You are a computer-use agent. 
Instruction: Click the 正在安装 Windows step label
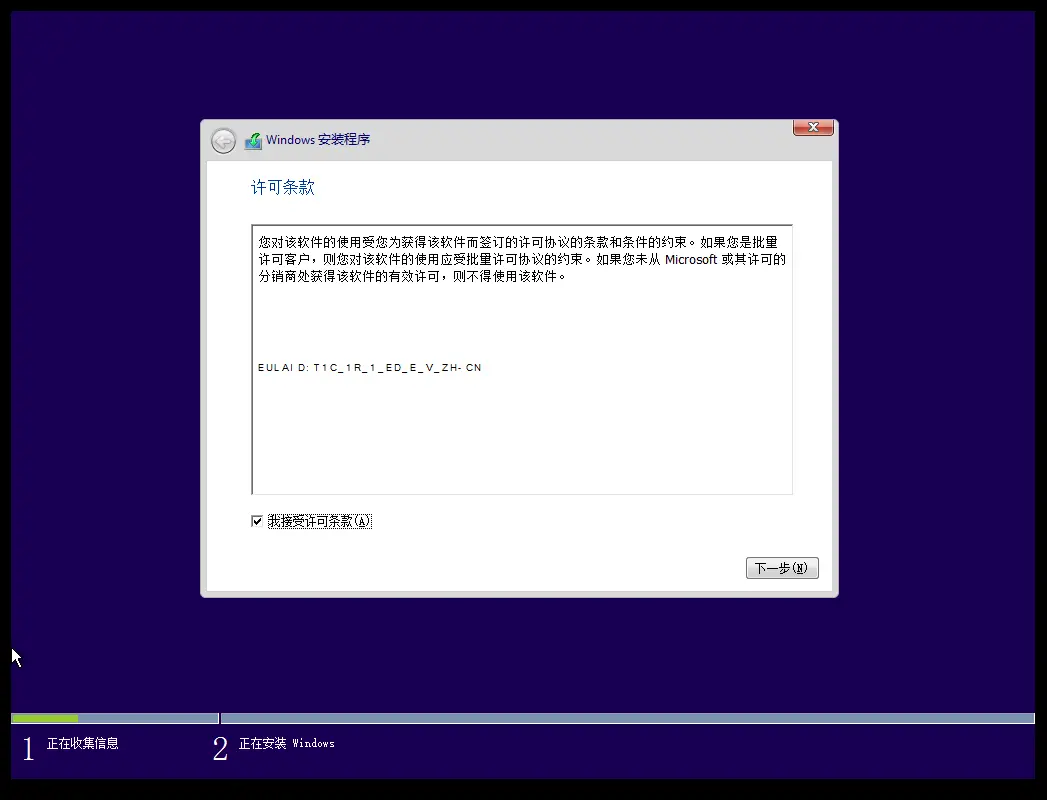tap(286, 743)
